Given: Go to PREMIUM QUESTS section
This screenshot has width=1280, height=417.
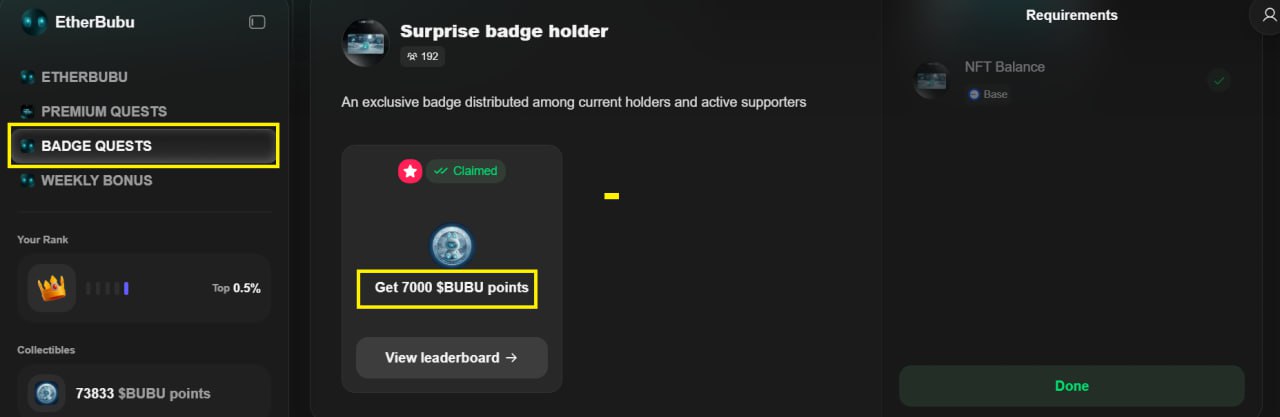Looking at the screenshot, I should [103, 111].
